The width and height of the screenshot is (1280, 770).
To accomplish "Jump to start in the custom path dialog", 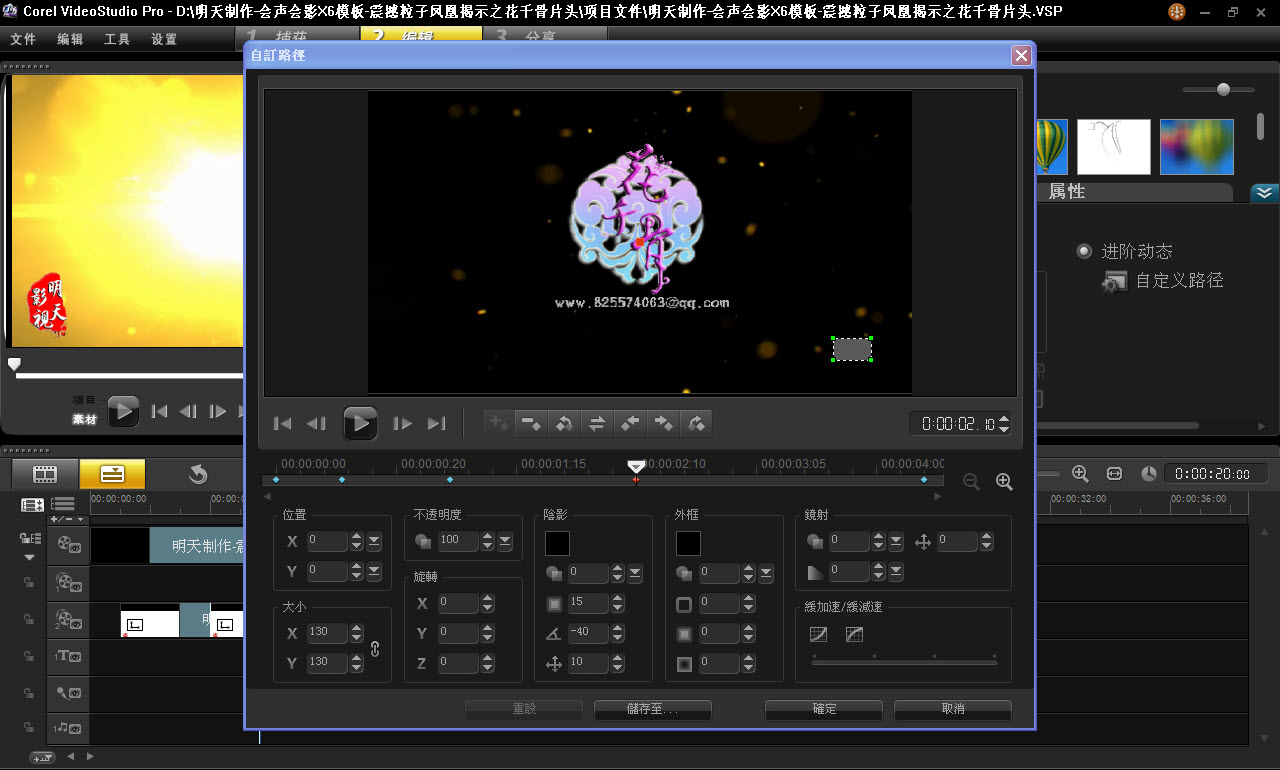I will 283,423.
